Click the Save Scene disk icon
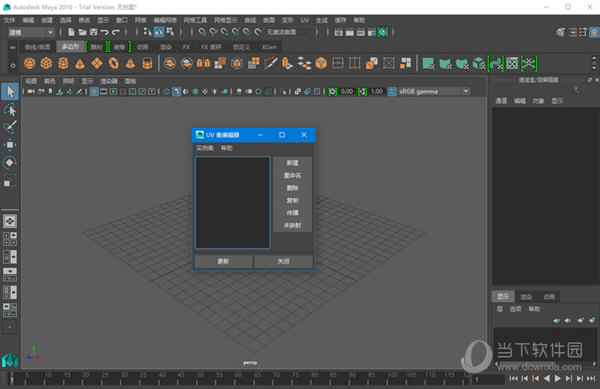Viewport: 600px width, 389px height. click(93, 32)
